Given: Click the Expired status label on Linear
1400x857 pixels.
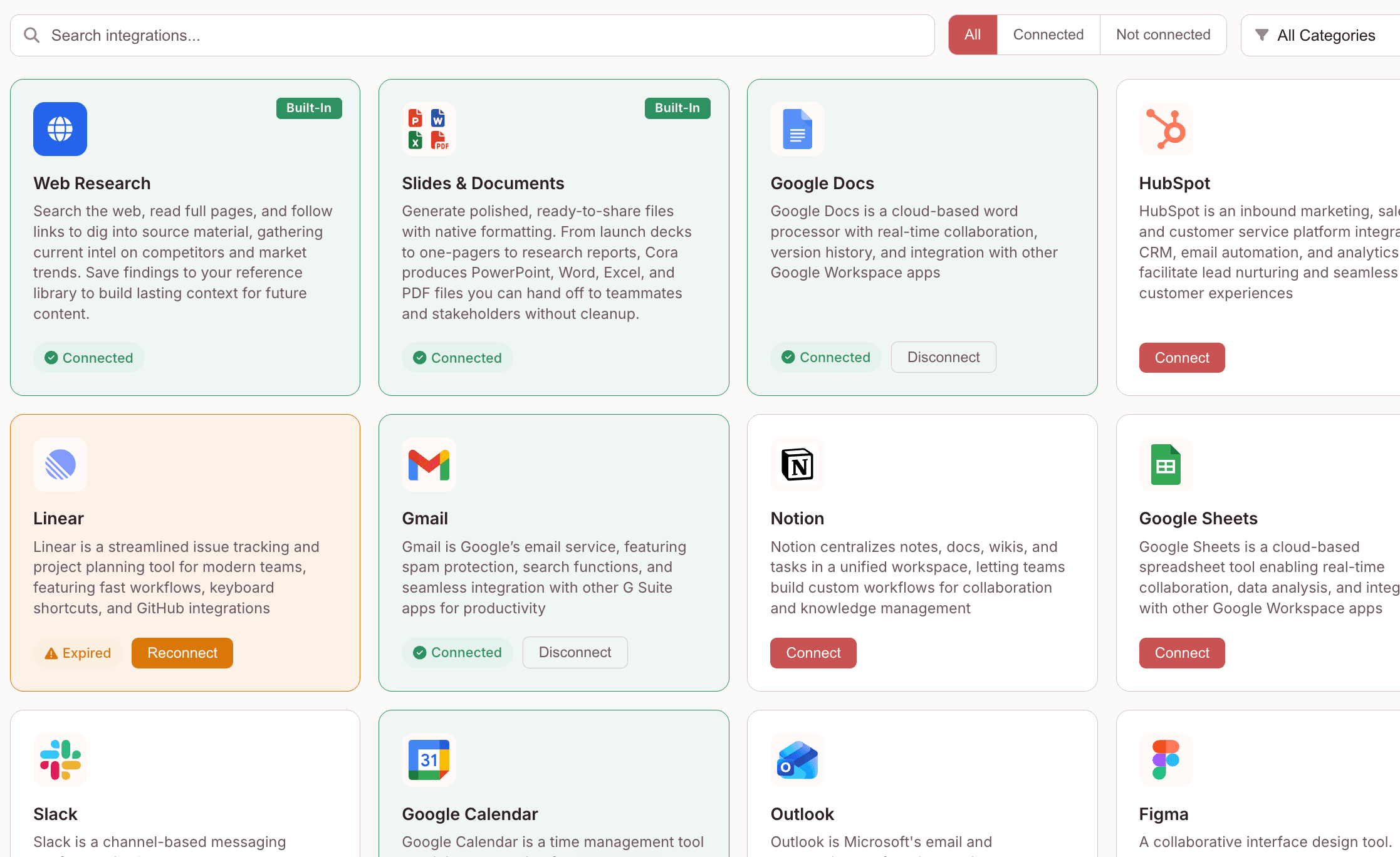Looking at the screenshot, I should pos(78,653).
